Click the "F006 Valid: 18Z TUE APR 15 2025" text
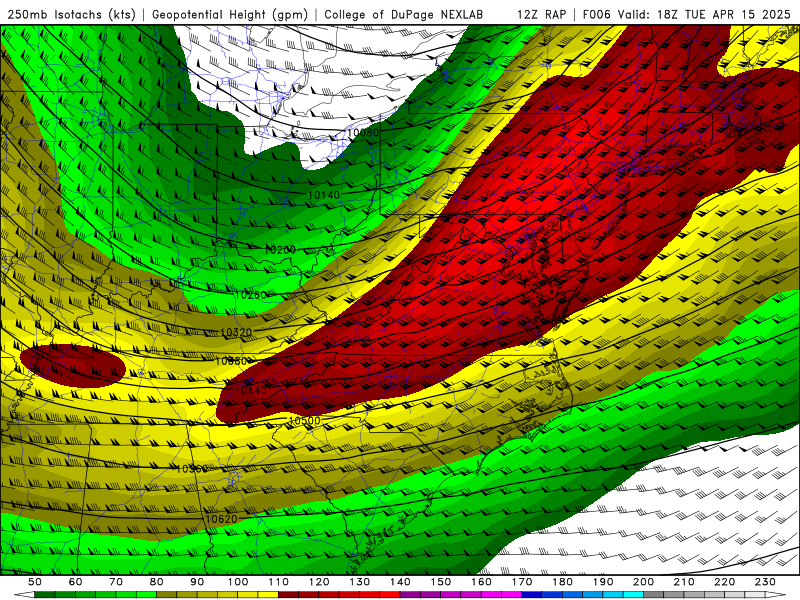Screen dimensions: 800x600 click(x=686, y=15)
